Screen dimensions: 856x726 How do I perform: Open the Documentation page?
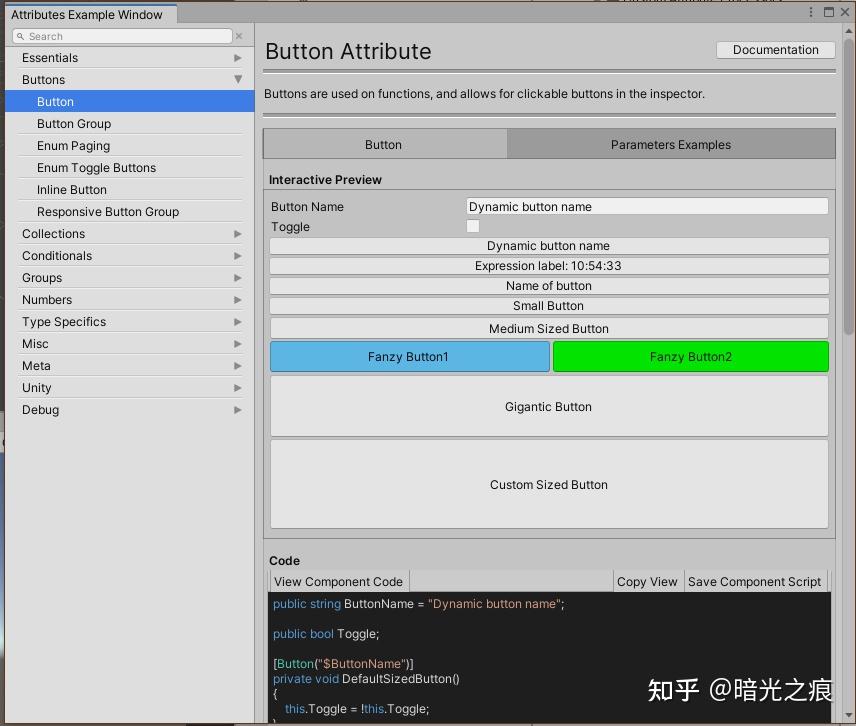pos(775,49)
